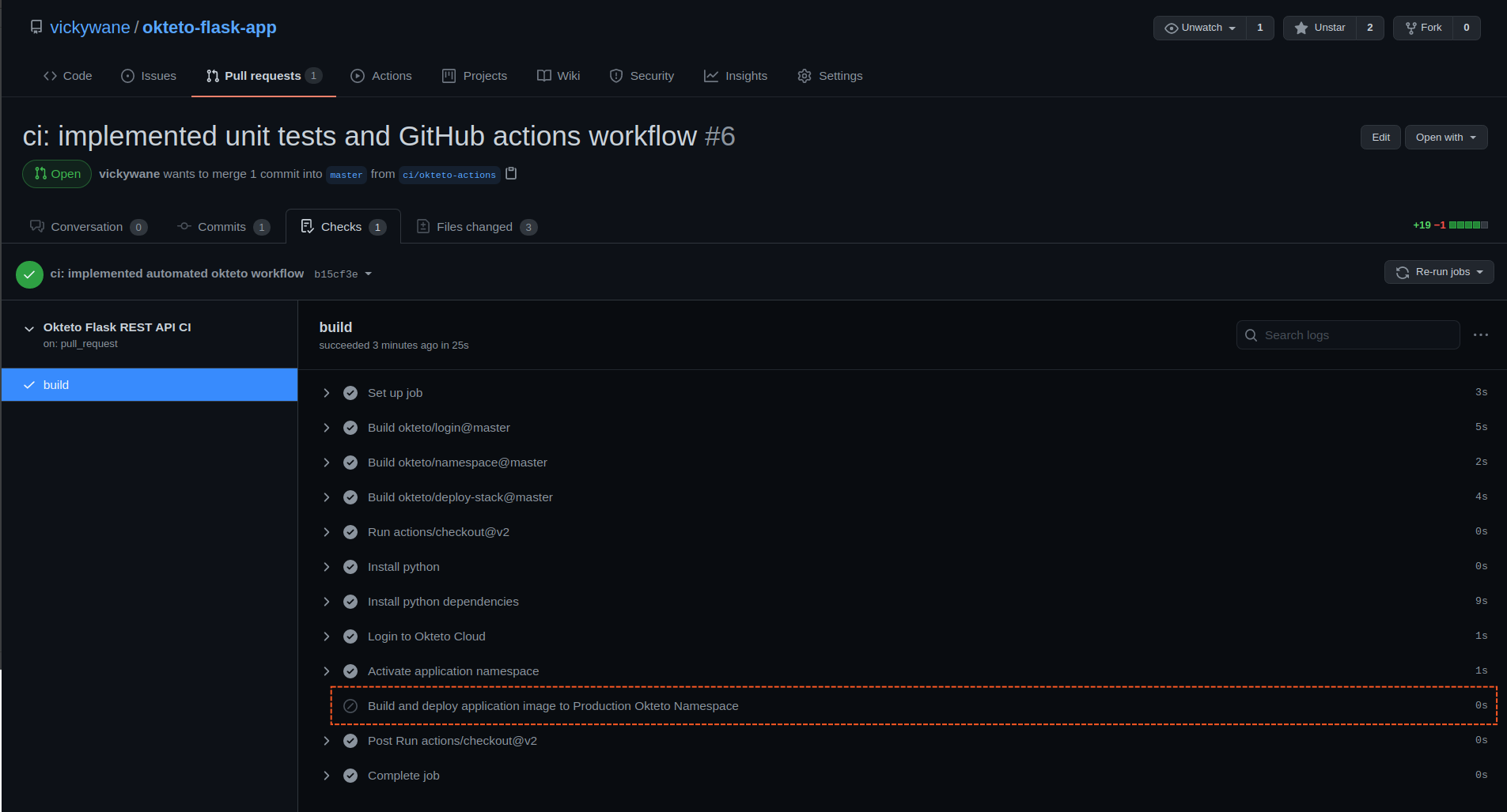This screenshot has width=1507, height=812.
Task: Click the Insights graph icon
Action: pyautogui.click(x=711, y=76)
